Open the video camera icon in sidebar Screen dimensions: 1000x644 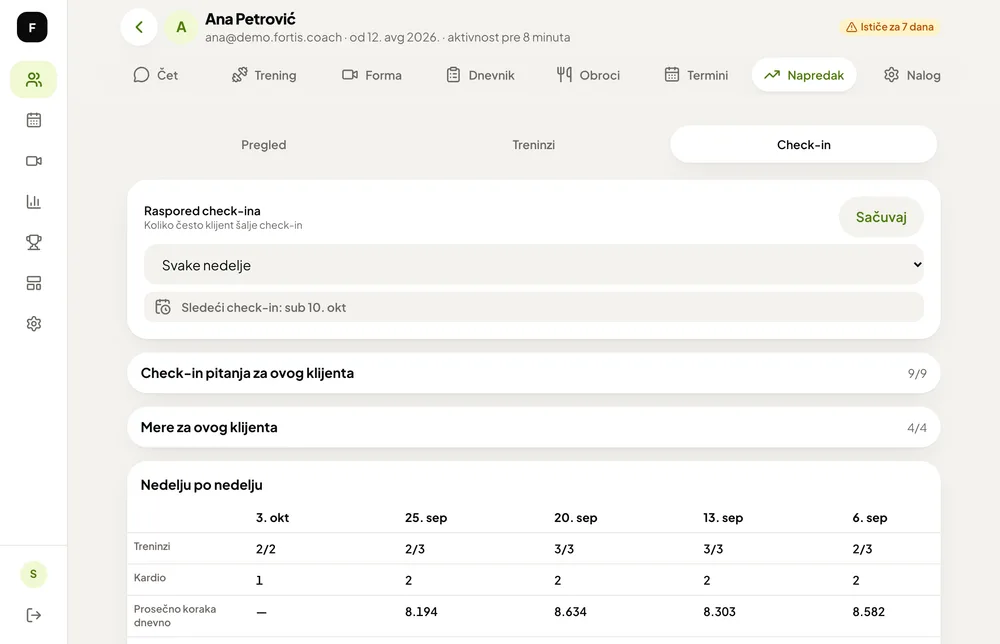point(33,161)
